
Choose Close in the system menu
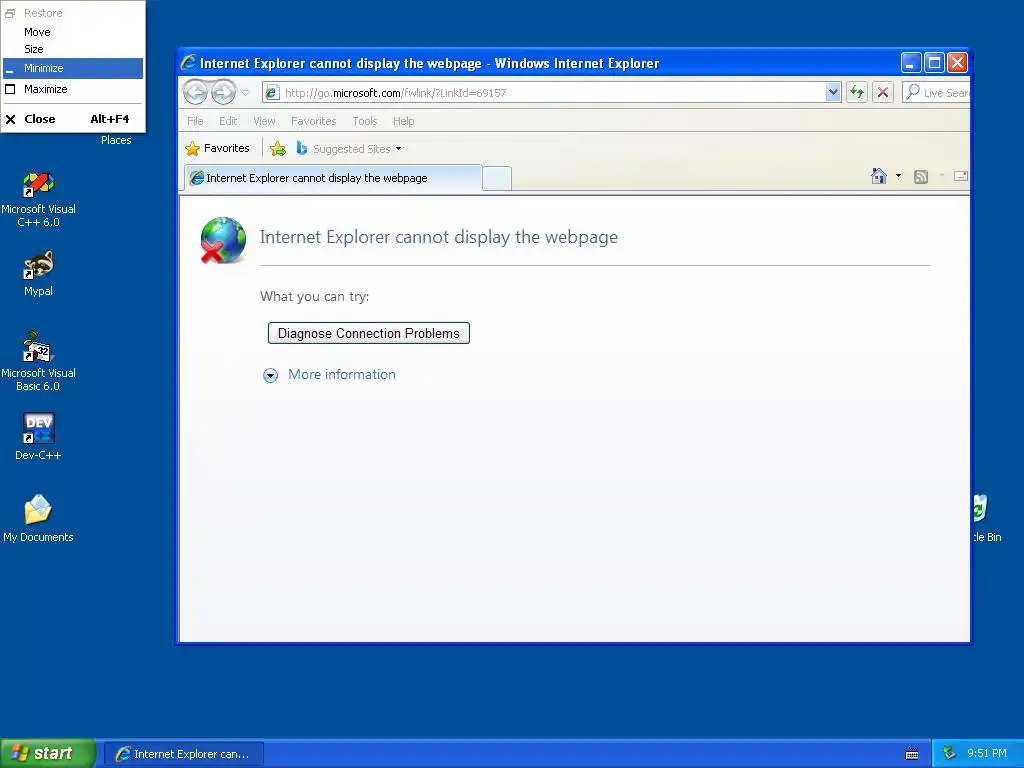tap(73, 119)
